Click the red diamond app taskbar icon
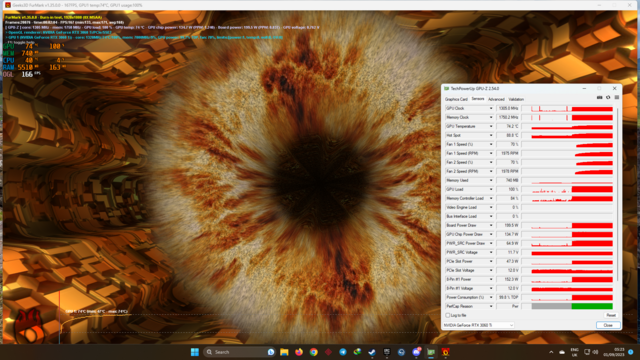 [x=328, y=352]
